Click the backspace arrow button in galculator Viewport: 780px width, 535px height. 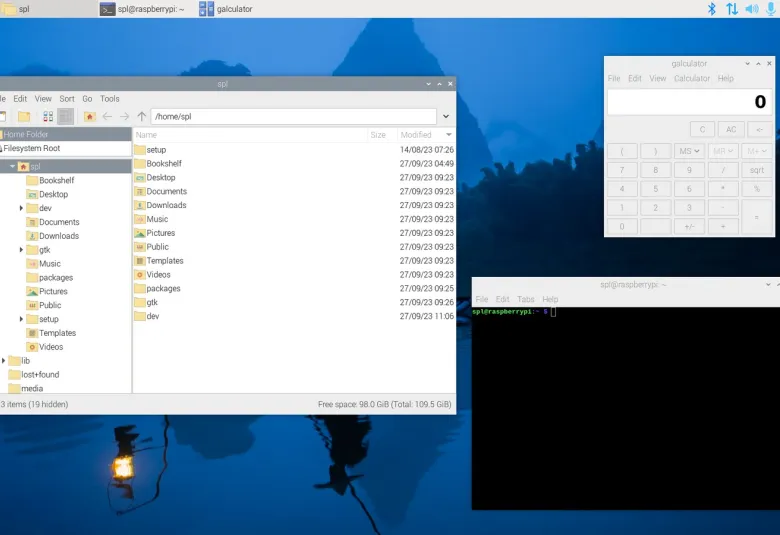coord(759,129)
